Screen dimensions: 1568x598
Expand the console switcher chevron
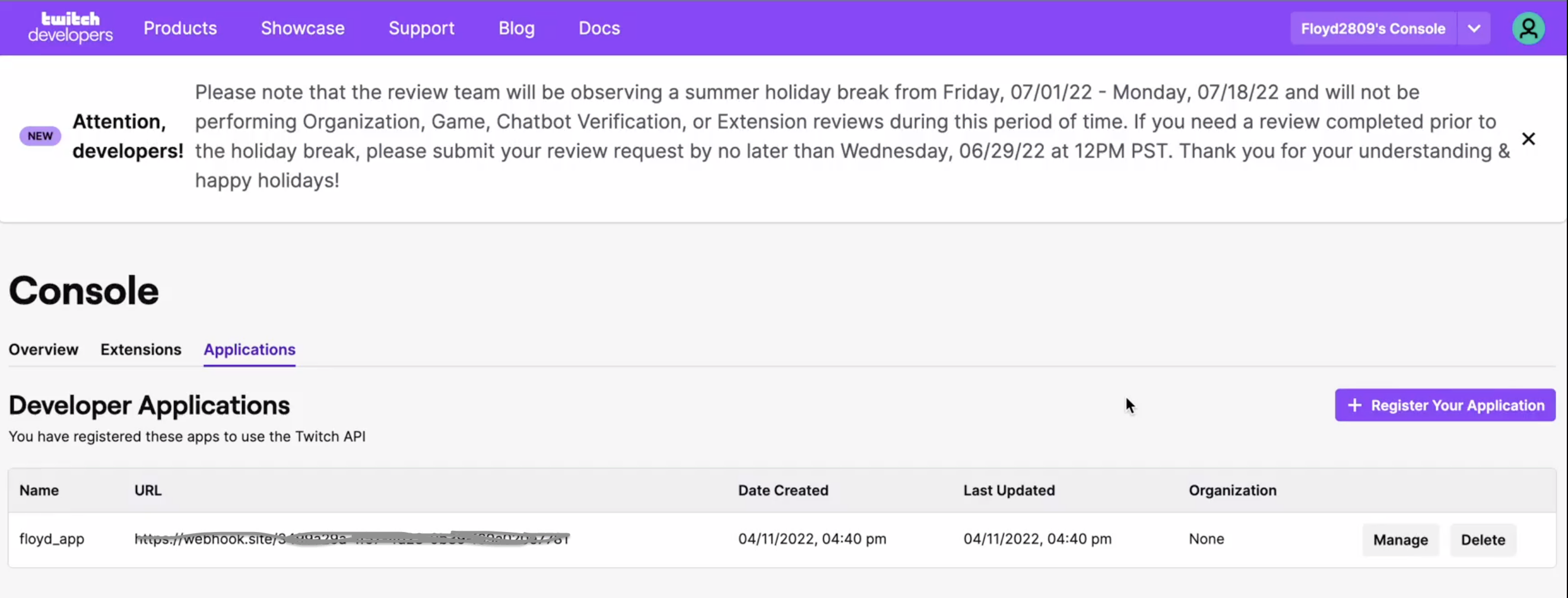click(1474, 28)
